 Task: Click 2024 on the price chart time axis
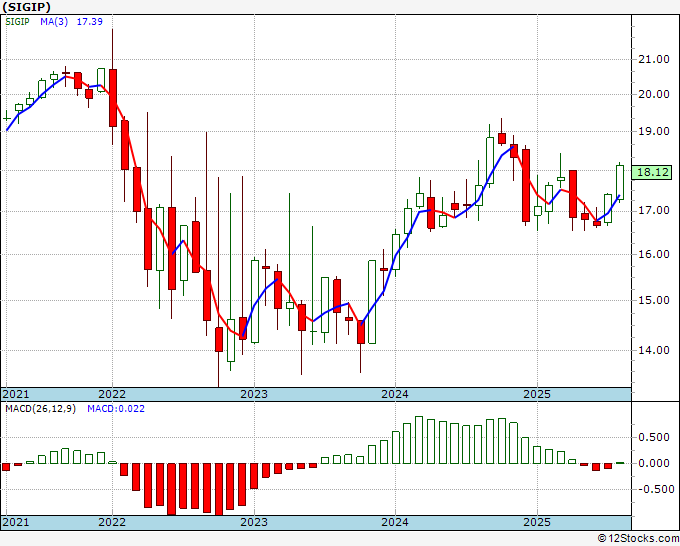[x=395, y=394]
